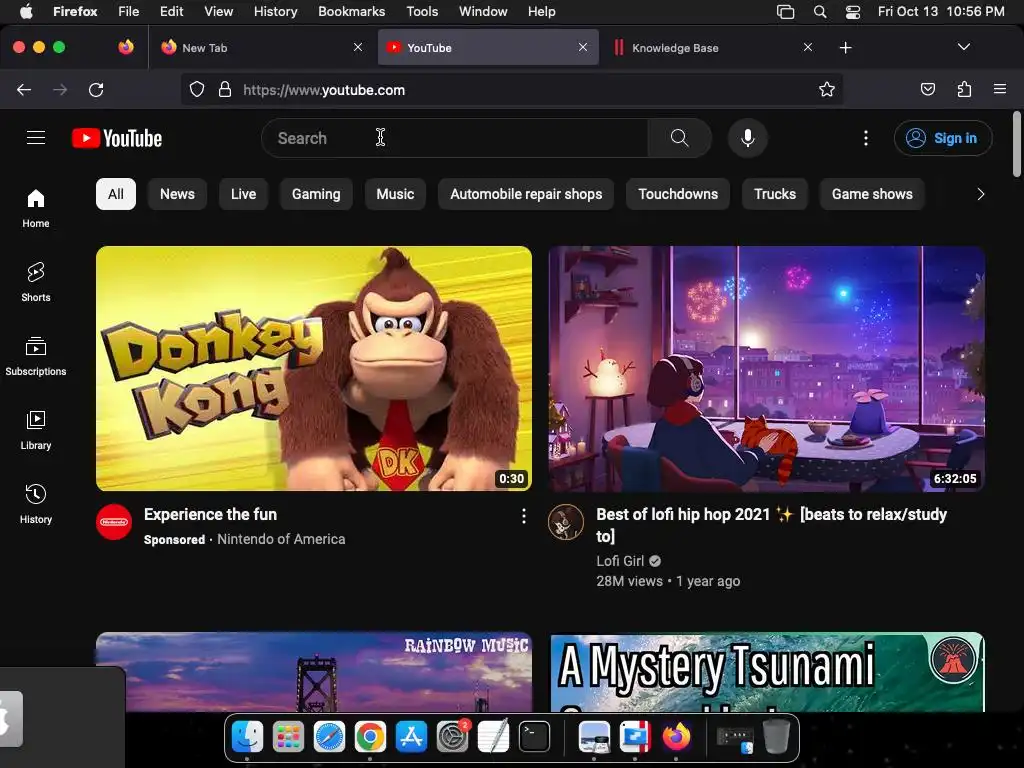Image resolution: width=1024 pixels, height=768 pixels.
Task: Open options for Experience the fun ad
Action: pyautogui.click(x=523, y=517)
